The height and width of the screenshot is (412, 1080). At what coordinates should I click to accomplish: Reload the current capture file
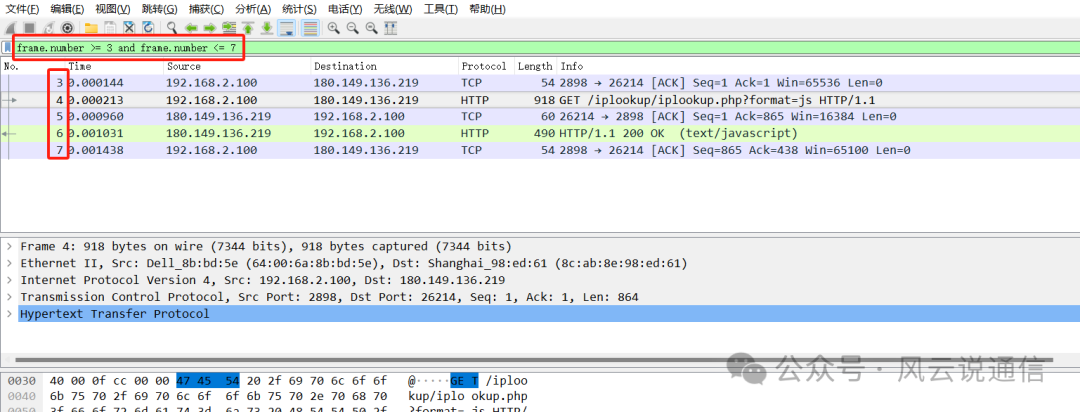[148, 28]
